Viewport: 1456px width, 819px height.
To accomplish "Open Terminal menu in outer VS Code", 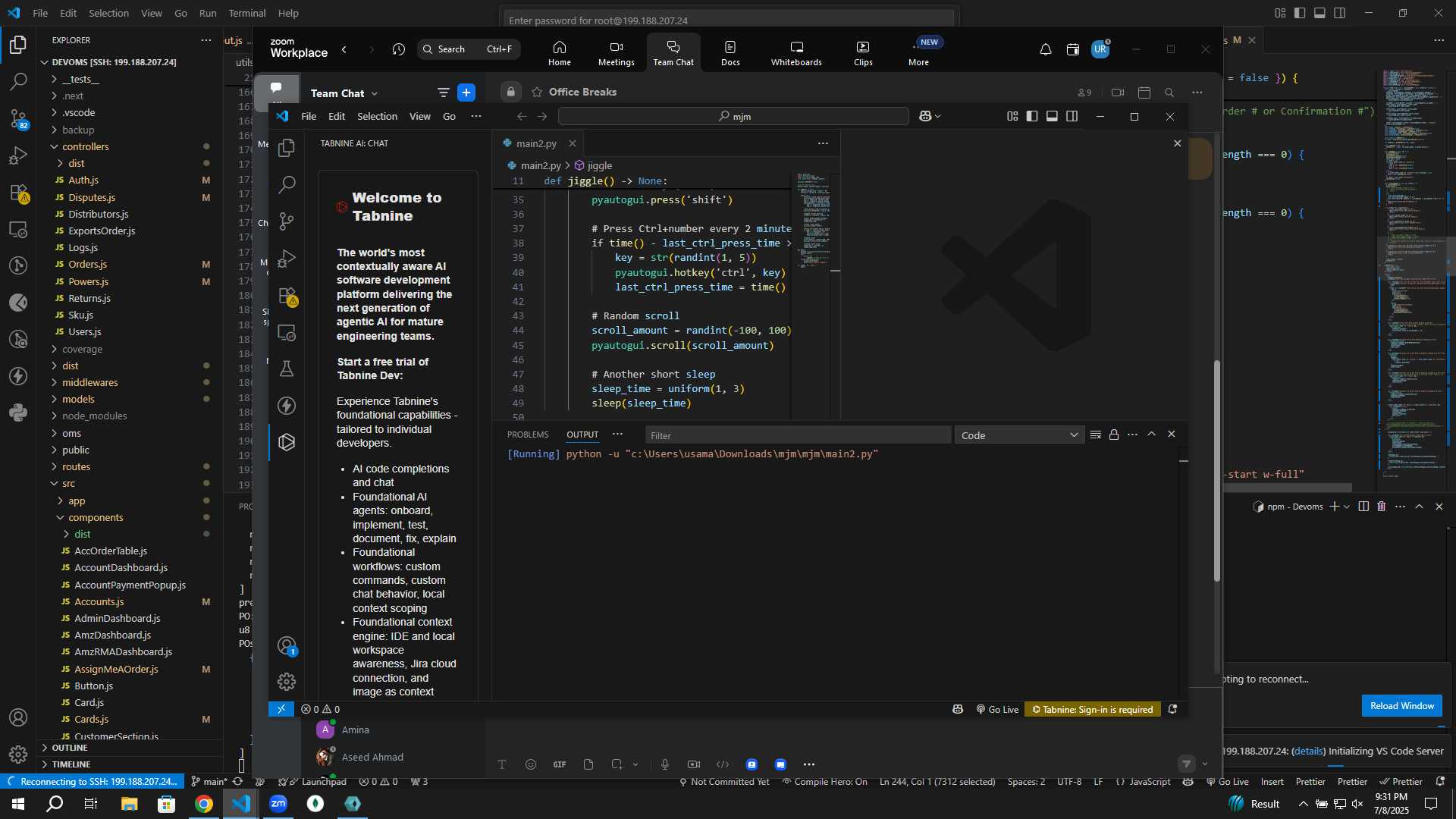I will click(x=247, y=13).
